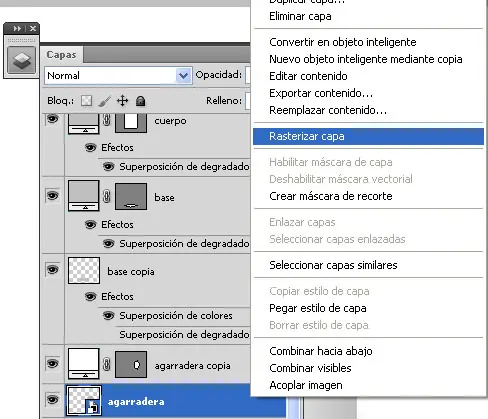Image resolution: width=488 pixels, height=419 pixels.
Task: Toggle base Superposición de degradado visibility
Action: 108,243
